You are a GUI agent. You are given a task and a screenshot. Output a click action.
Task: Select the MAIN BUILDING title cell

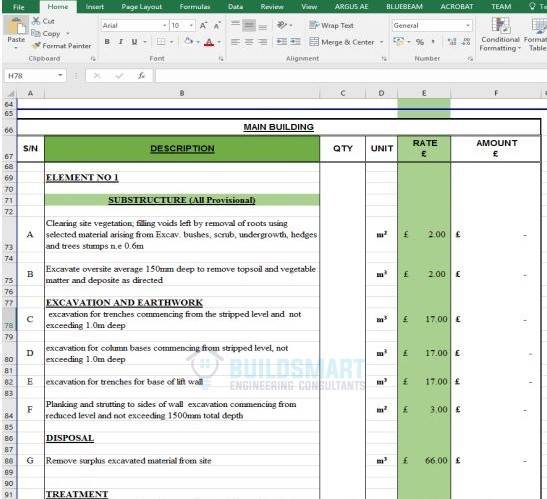point(278,127)
